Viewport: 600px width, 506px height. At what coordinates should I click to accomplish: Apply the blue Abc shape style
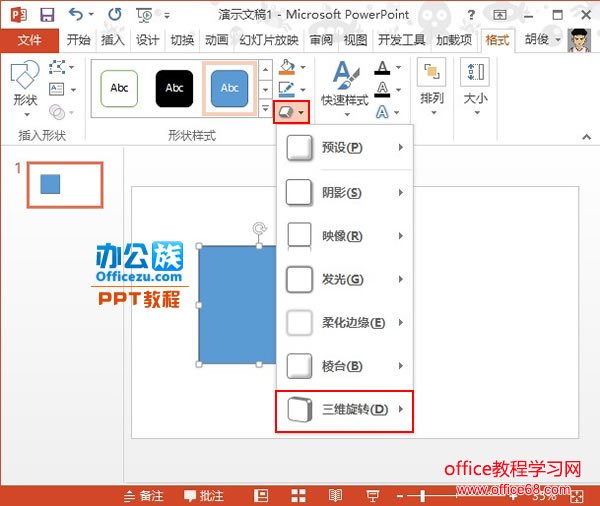click(x=230, y=88)
